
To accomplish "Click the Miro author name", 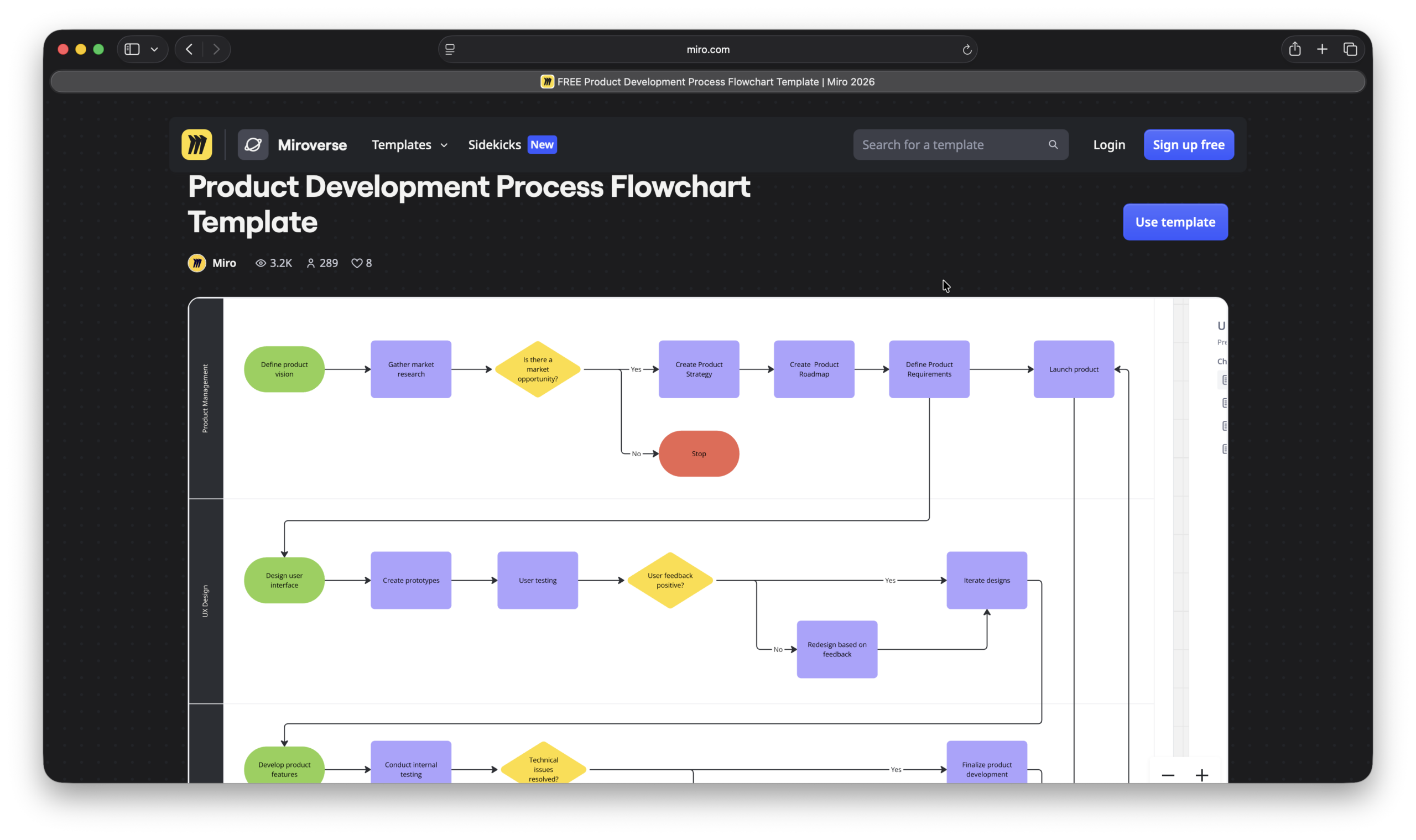I will [224, 263].
